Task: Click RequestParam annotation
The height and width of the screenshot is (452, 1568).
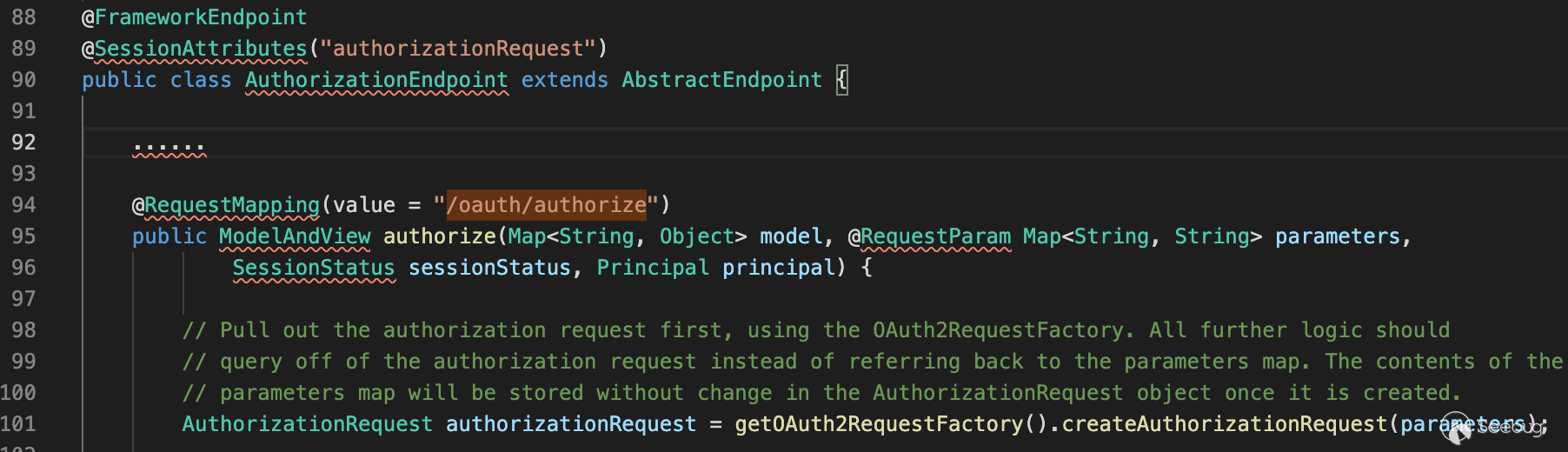Action: (x=935, y=236)
